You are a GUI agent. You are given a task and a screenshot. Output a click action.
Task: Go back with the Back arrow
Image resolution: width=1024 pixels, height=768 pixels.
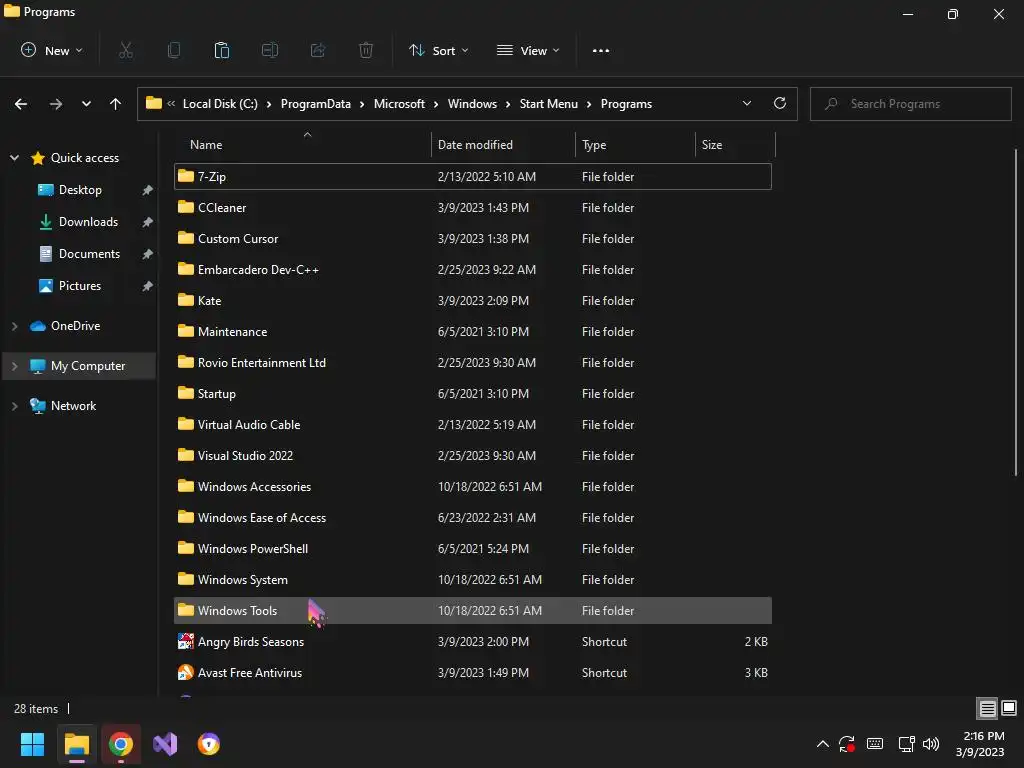pos(21,104)
